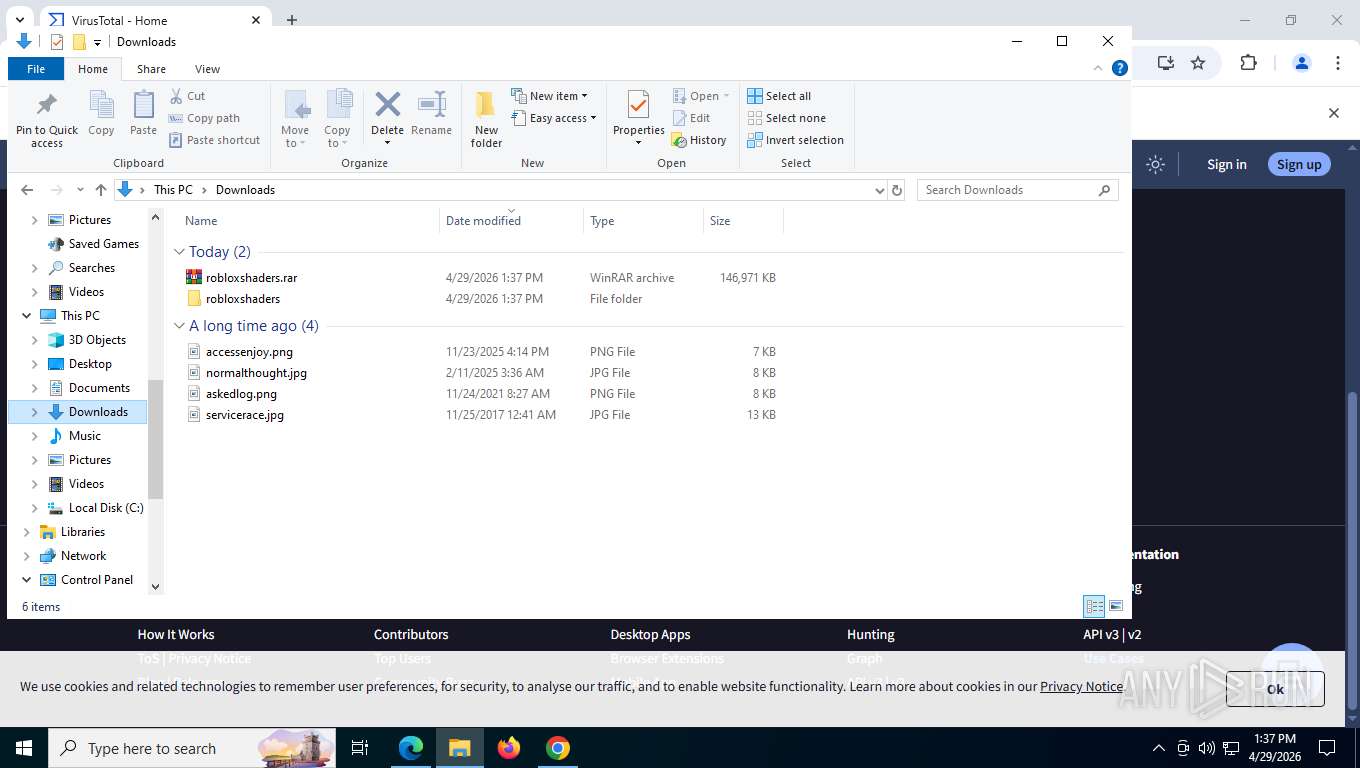Click the Search Downloads field
The image size is (1360, 768).
pyautogui.click(x=1017, y=190)
